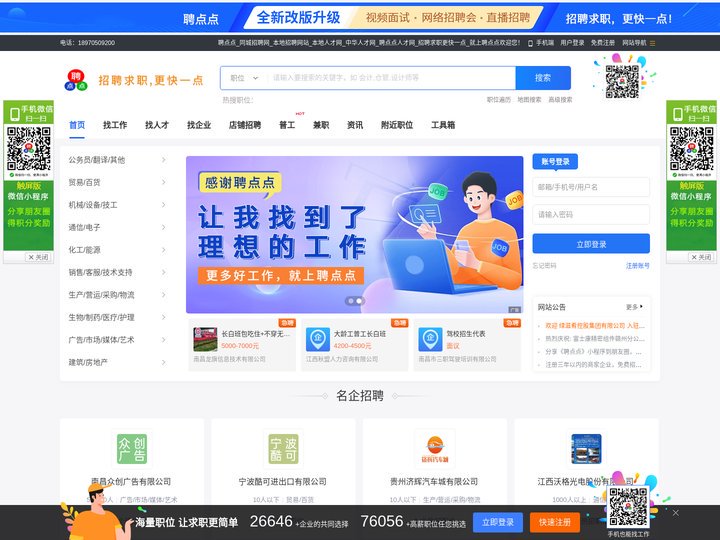Click the 济辉汽车城 company logo

pos(435,449)
